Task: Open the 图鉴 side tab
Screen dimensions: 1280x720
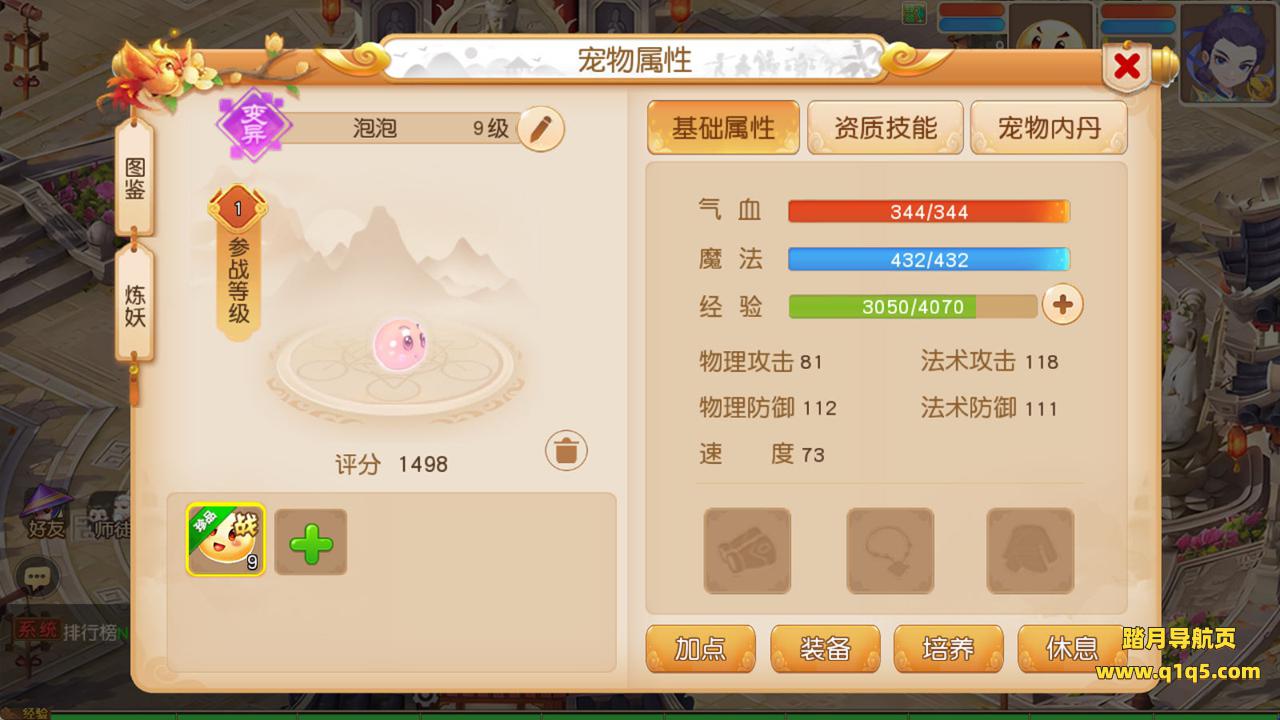Action: (135, 178)
